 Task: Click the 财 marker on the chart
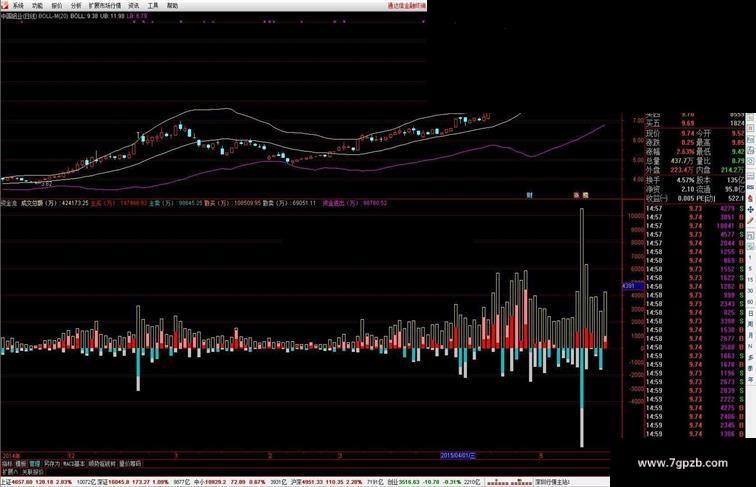(529, 195)
